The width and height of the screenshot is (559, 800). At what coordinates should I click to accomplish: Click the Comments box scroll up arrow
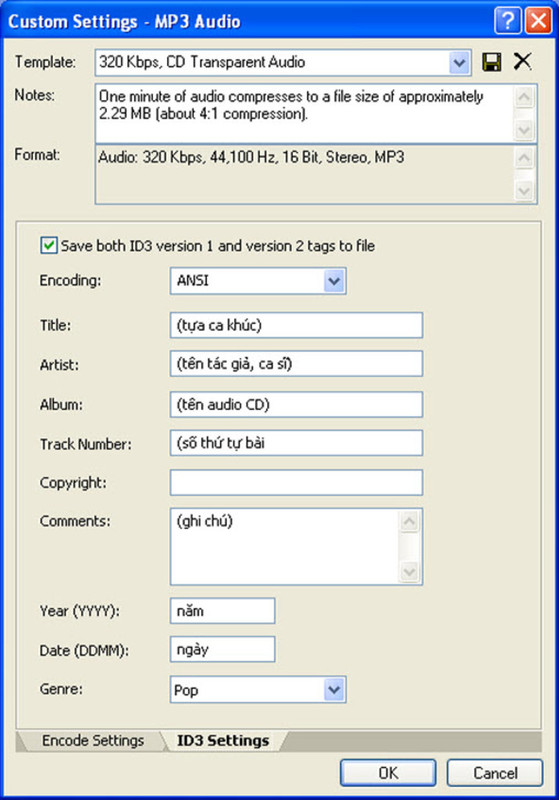410,521
